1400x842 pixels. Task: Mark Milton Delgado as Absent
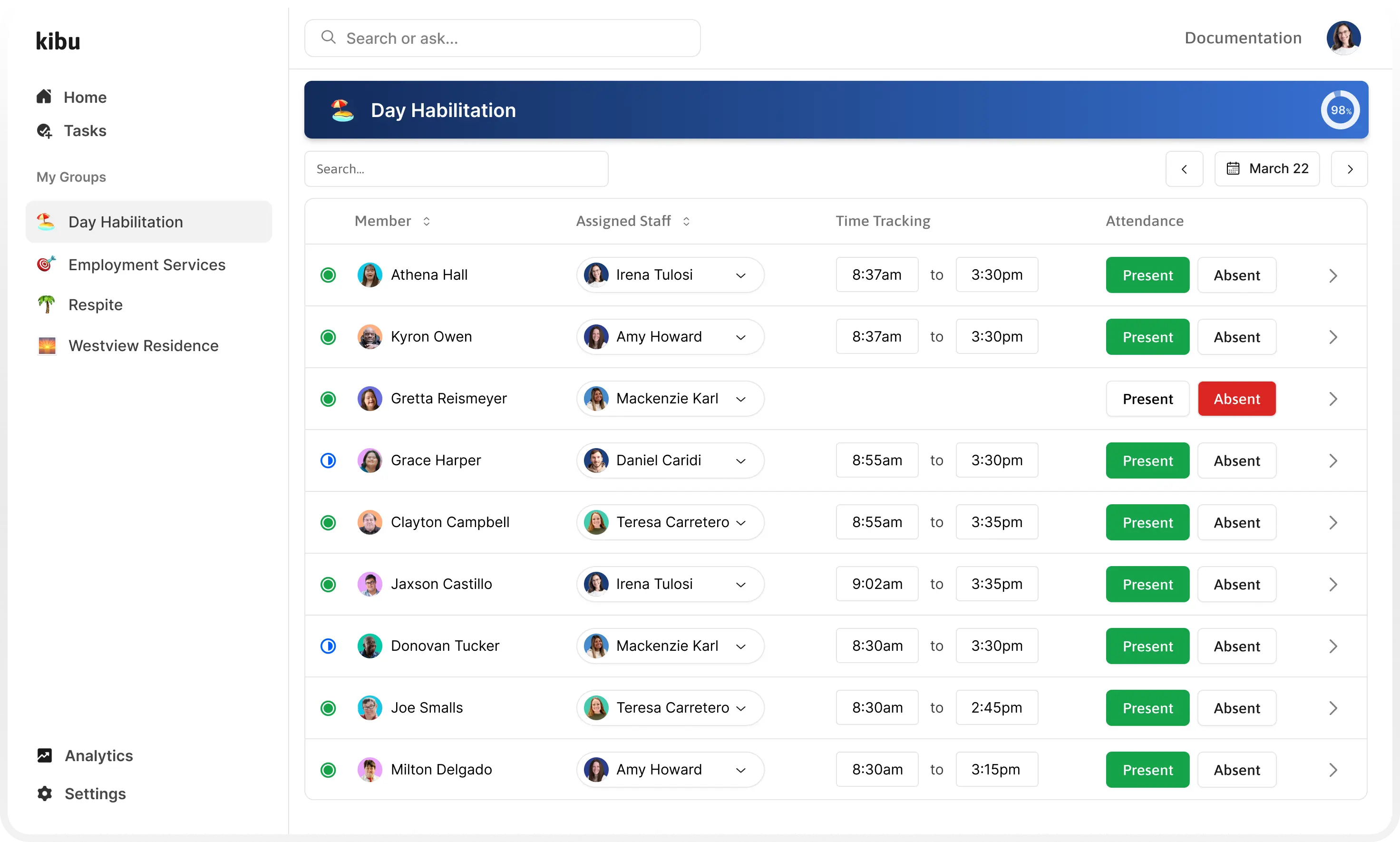1237,769
